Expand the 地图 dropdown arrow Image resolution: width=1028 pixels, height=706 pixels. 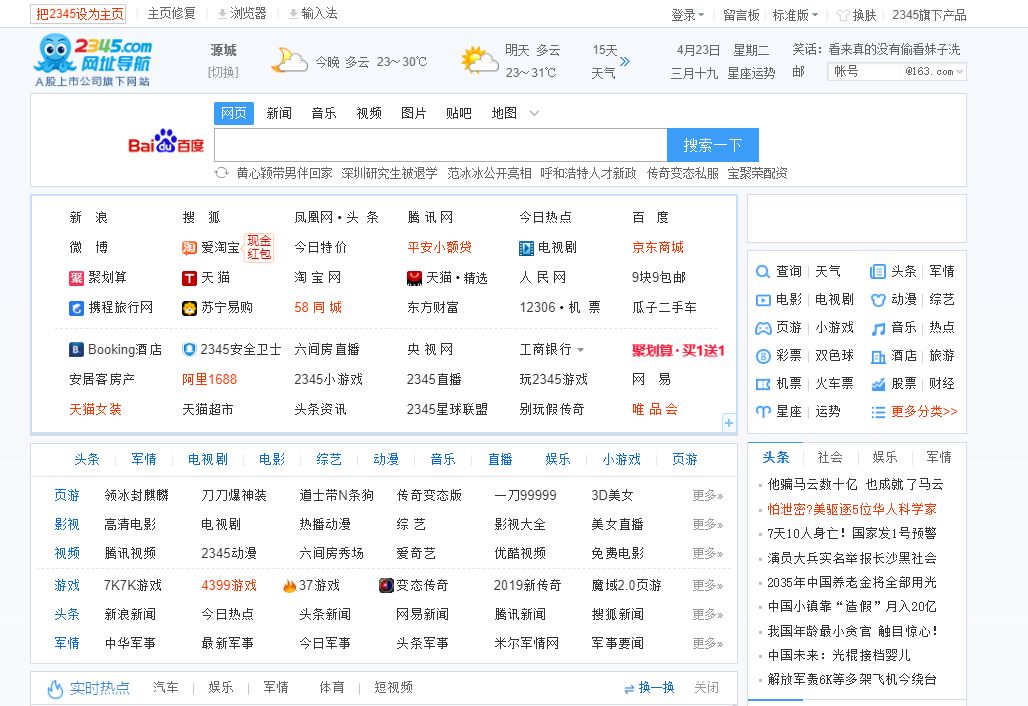(x=534, y=113)
